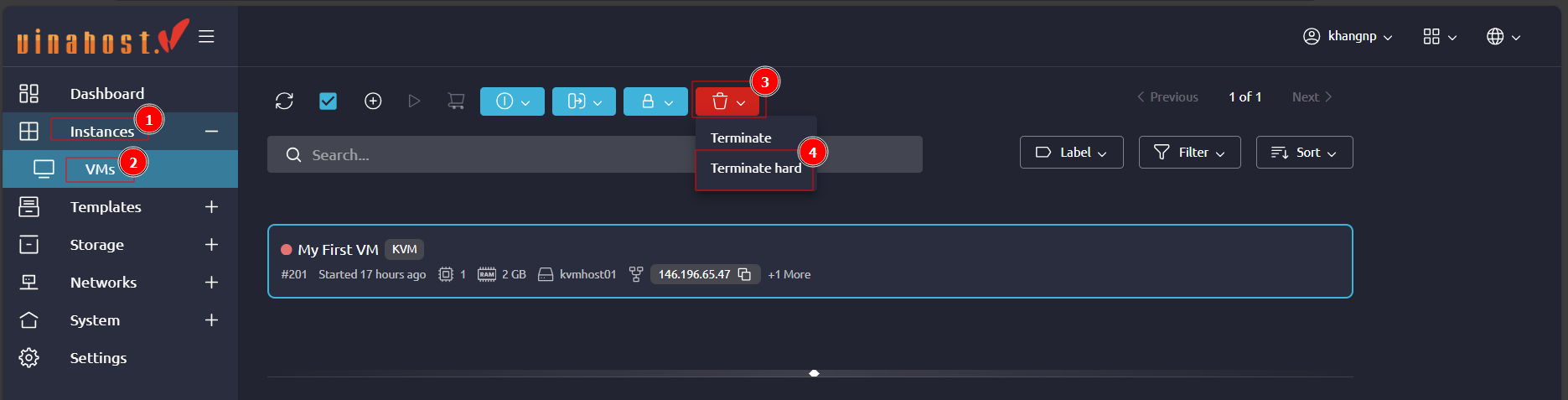Copy the IP address 146.196.65.47

(x=744, y=274)
